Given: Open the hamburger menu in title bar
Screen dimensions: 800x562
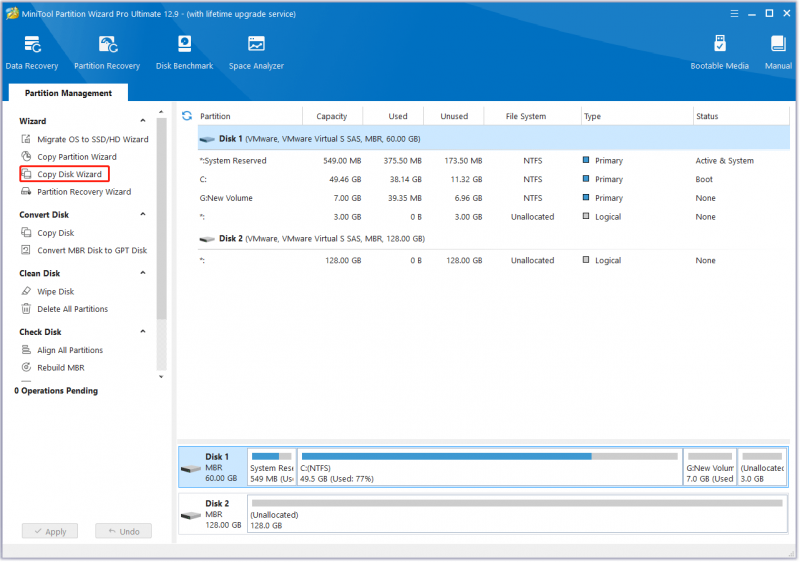Looking at the screenshot, I should point(734,14).
